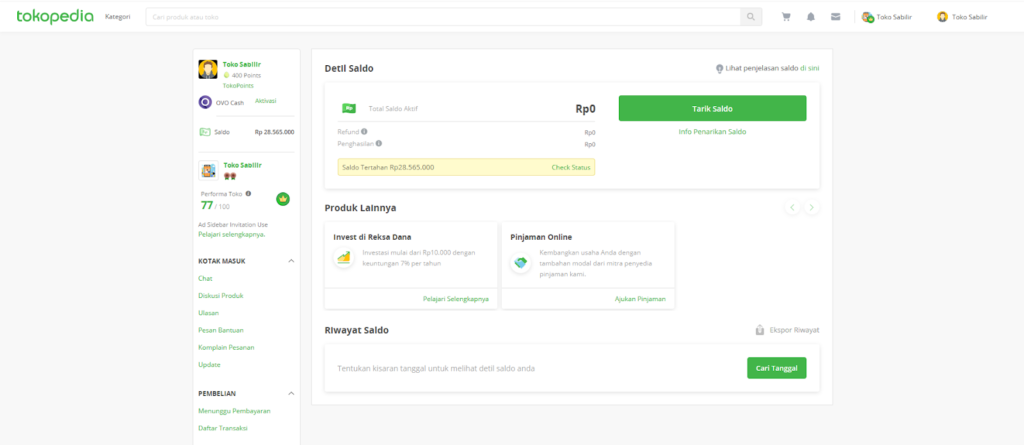The image size is (1024, 445).
Task: Click the 'di sini' explanation link
Action: point(810,68)
